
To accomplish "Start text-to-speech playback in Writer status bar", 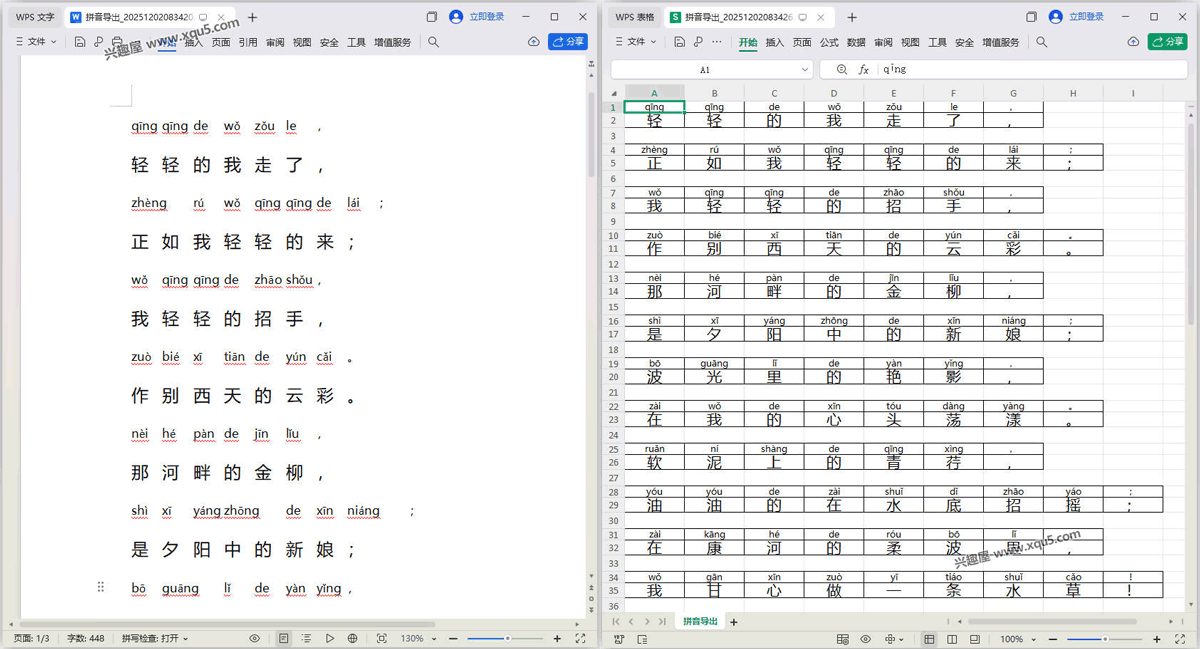I will (x=330, y=638).
